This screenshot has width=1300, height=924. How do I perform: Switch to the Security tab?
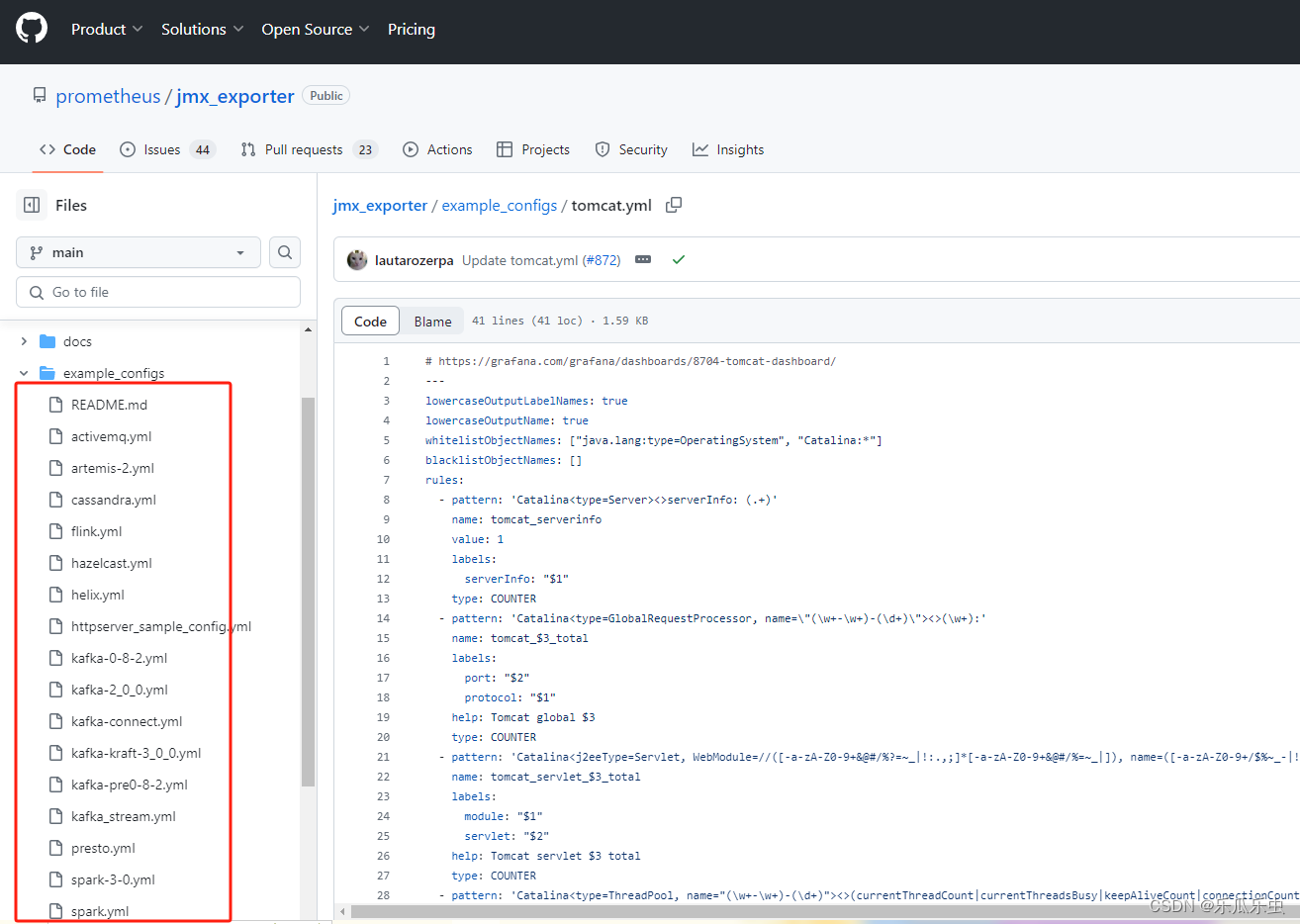pos(631,149)
